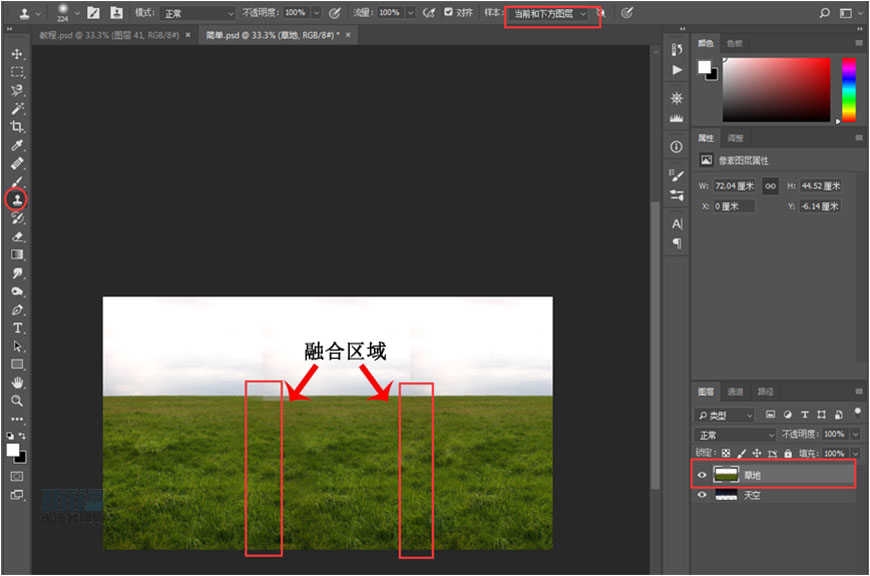
Task: Select the Pen tool
Action: click(x=17, y=310)
